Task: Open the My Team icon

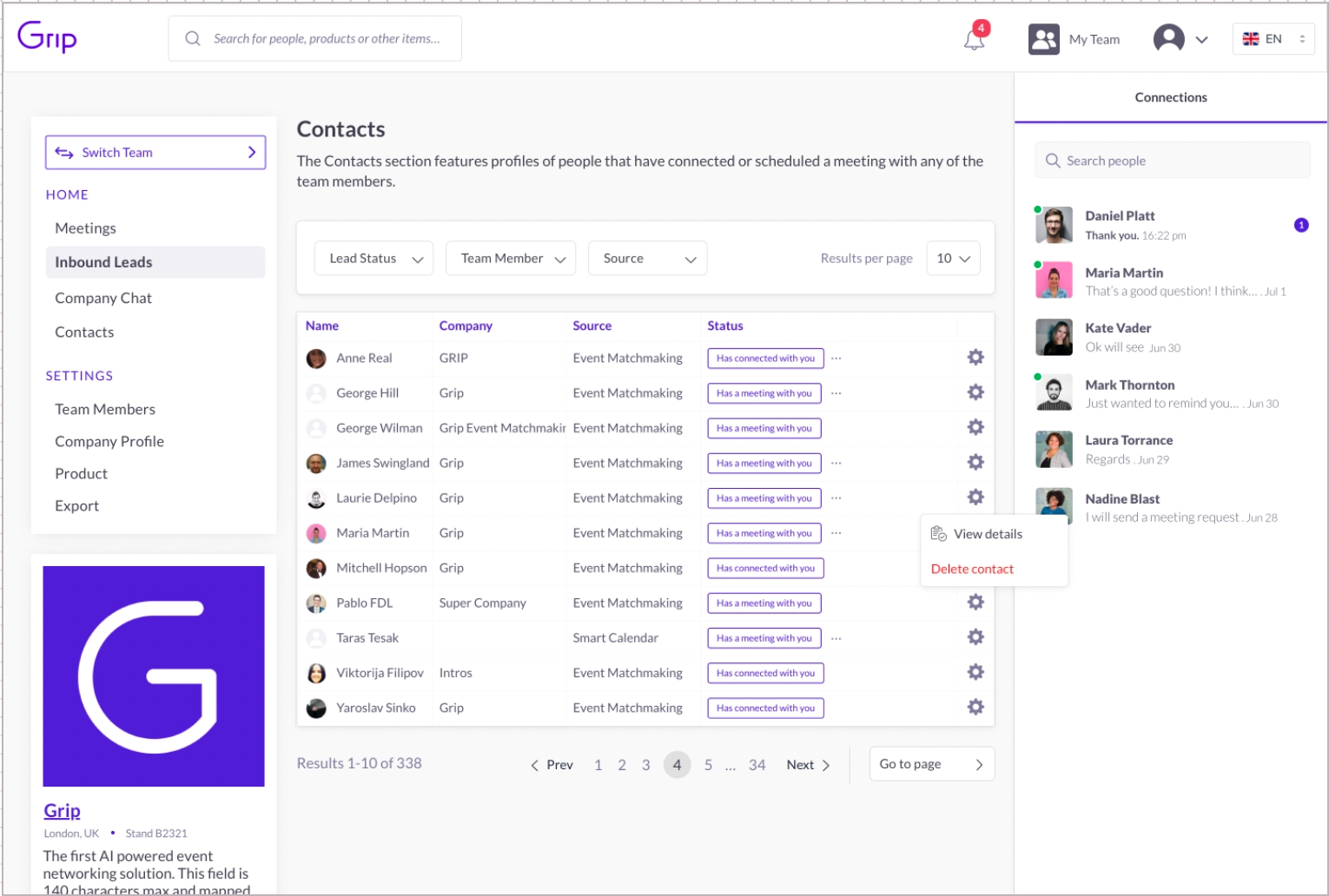Action: click(x=1043, y=39)
